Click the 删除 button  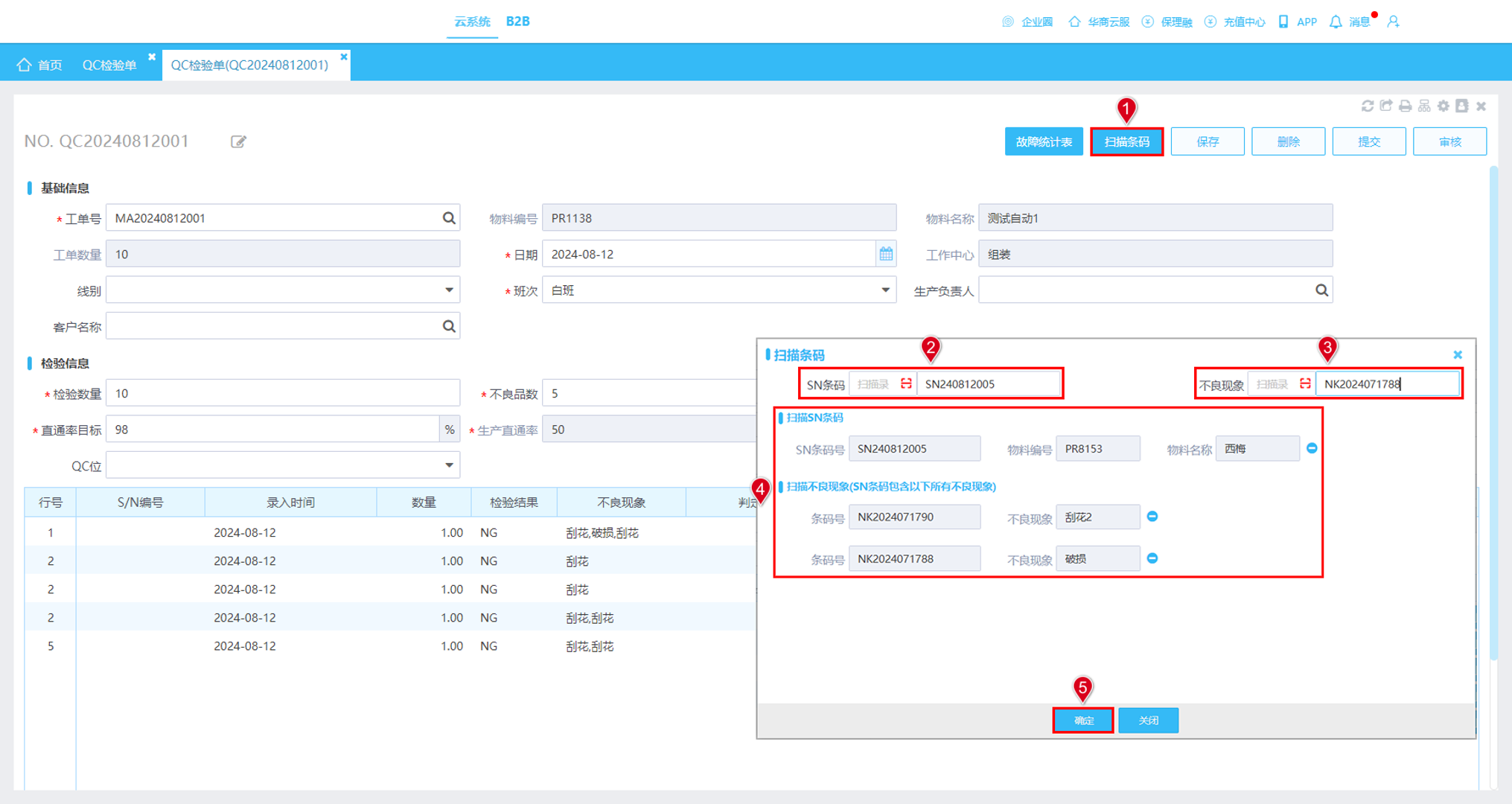point(1288,141)
